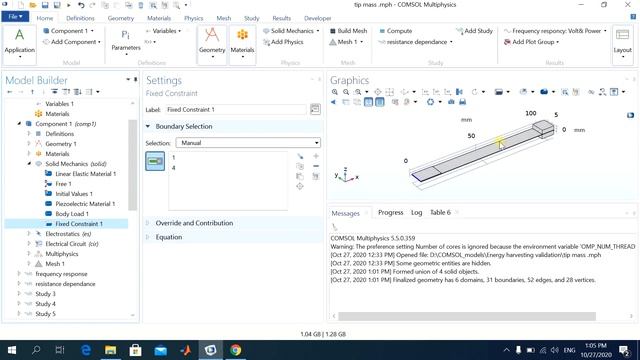Open Microsoft Edge from the taskbar
The width and height of the screenshot is (640, 360).
point(86,350)
